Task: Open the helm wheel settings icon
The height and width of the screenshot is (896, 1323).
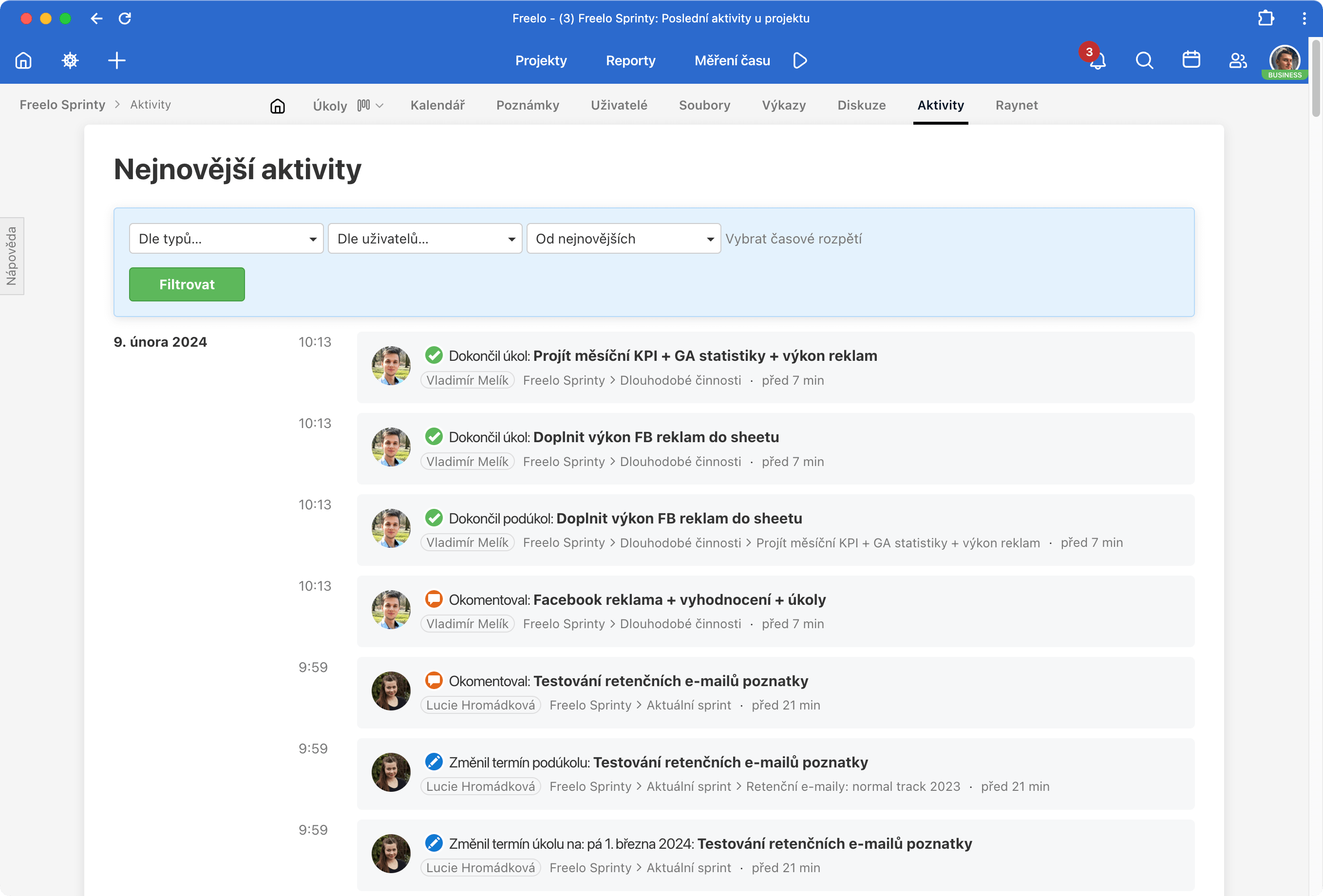Action: (x=70, y=60)
